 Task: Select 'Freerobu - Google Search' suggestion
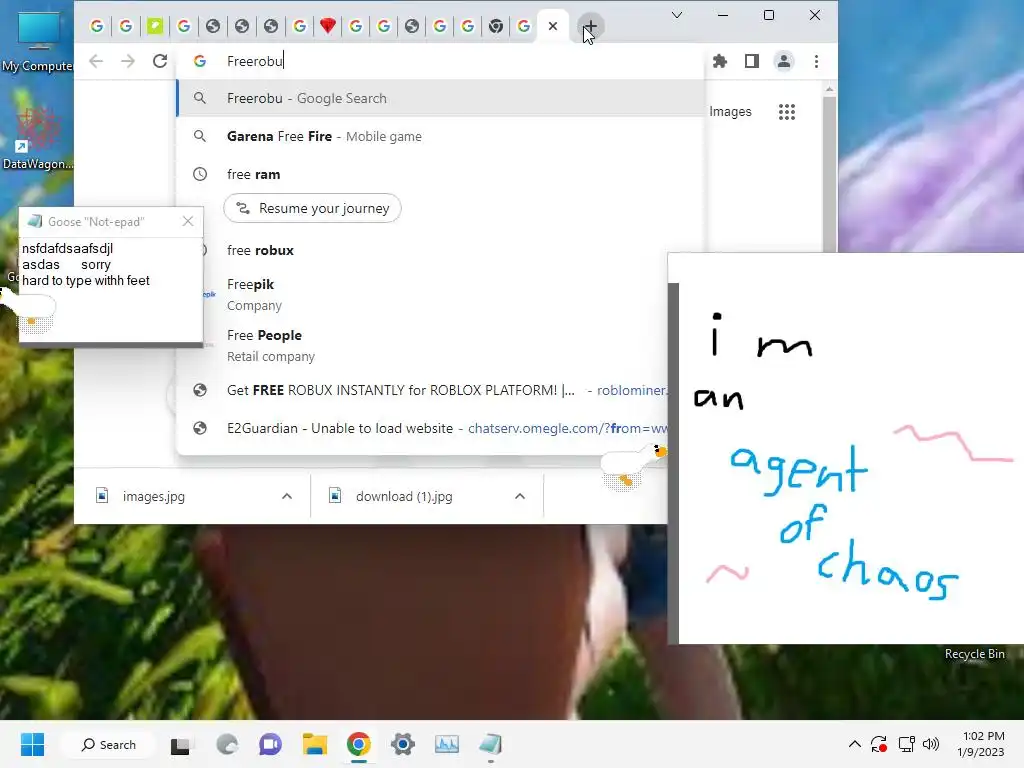coord(441,99)
